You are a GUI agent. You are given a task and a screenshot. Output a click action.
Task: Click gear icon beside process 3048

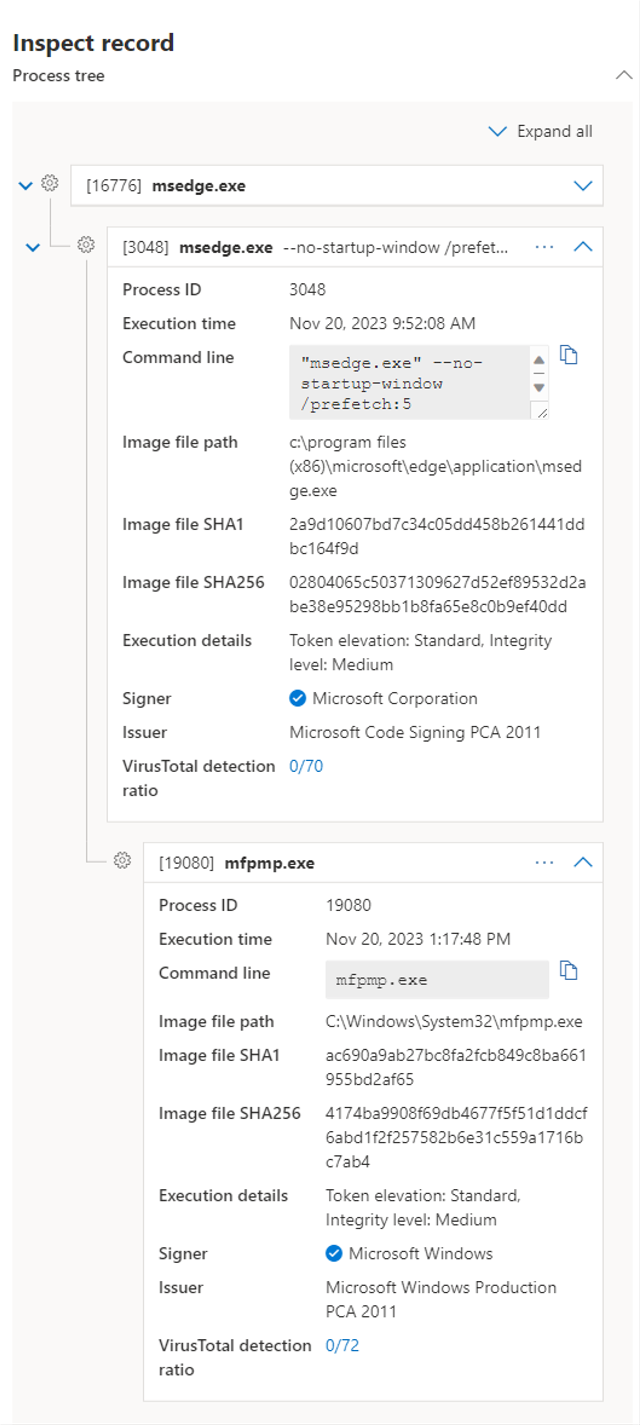(86, 245)
